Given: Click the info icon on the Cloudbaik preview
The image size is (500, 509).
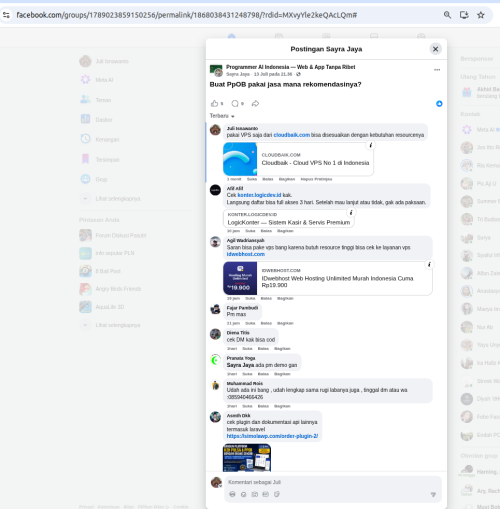Looking at the screenshot, I should coord(371,145).
